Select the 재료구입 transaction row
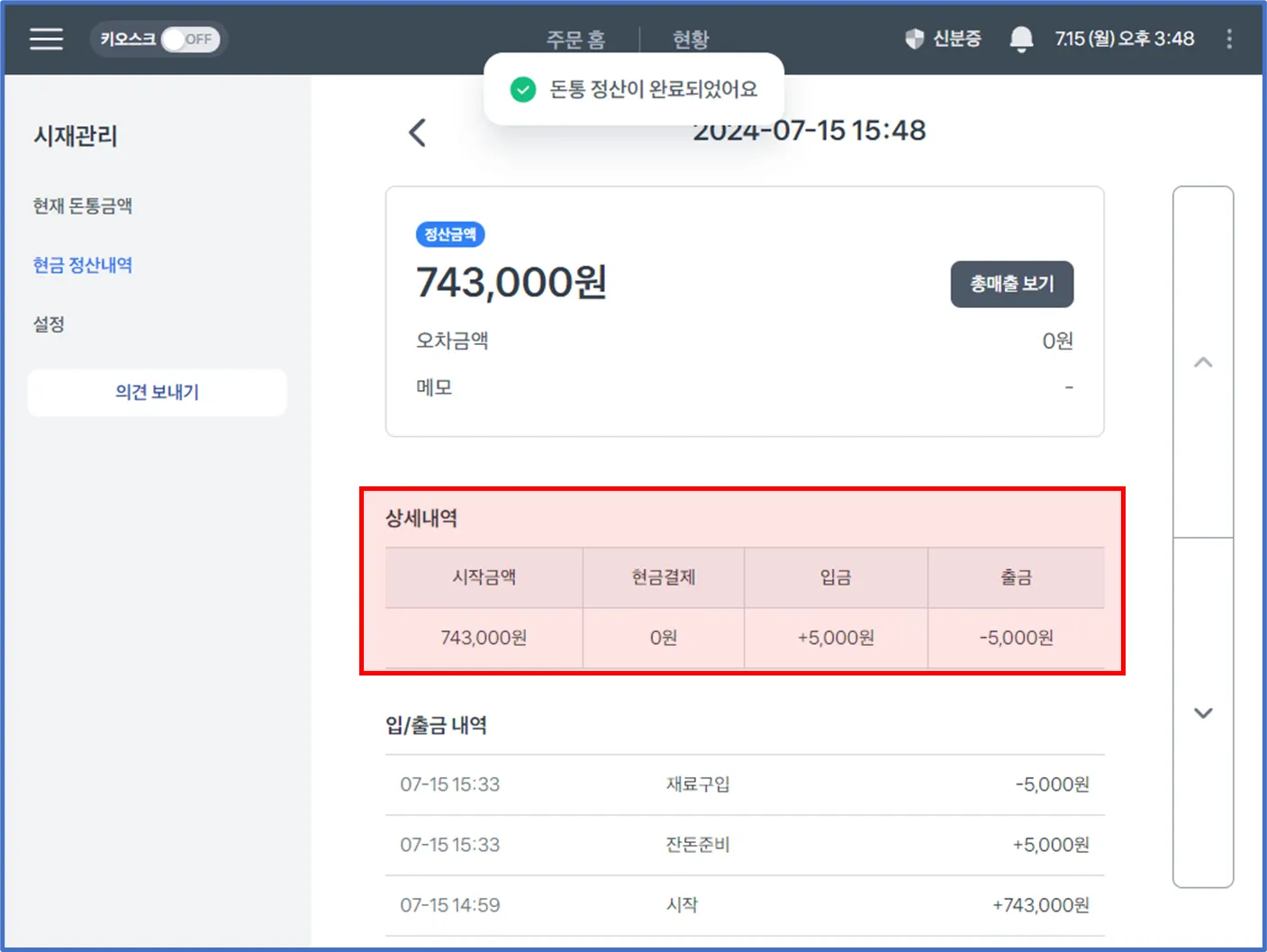 [x=745, y=784]
